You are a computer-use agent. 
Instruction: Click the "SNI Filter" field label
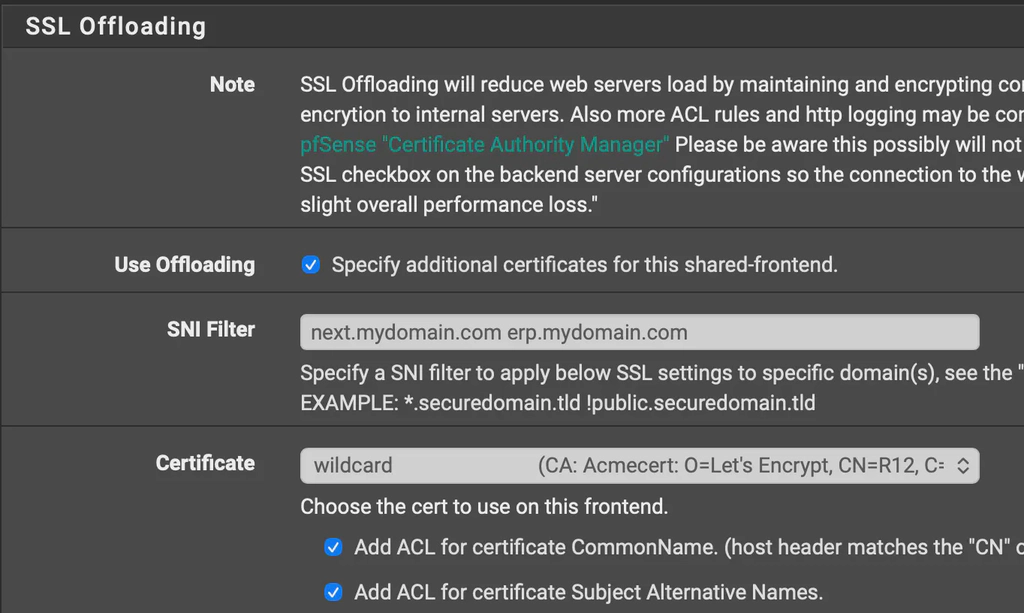(x=210, y=329)
